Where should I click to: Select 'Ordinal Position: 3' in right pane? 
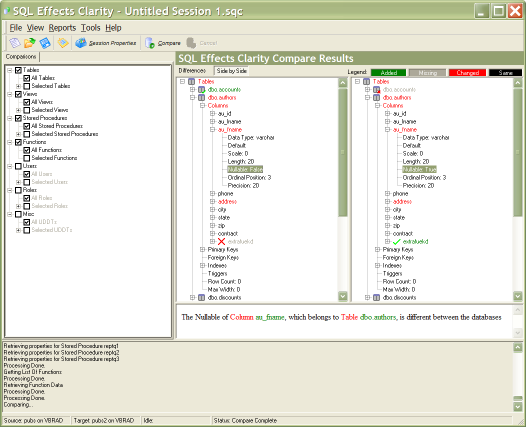click(424, 177)
